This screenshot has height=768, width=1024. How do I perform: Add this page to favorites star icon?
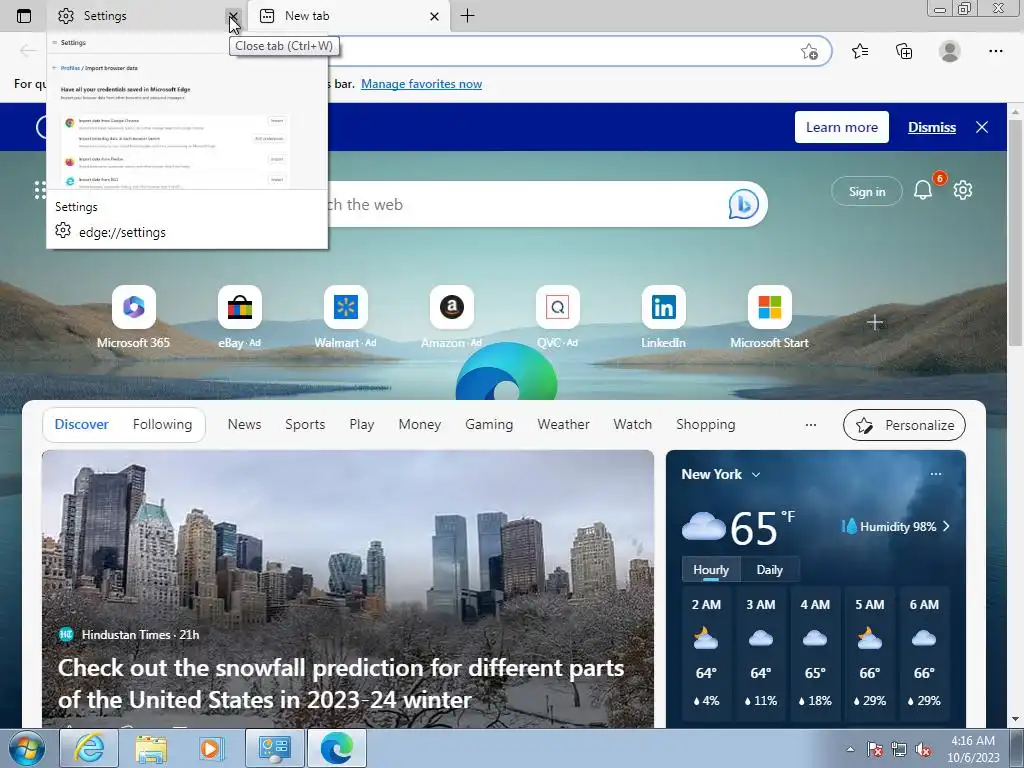point(809,52)
